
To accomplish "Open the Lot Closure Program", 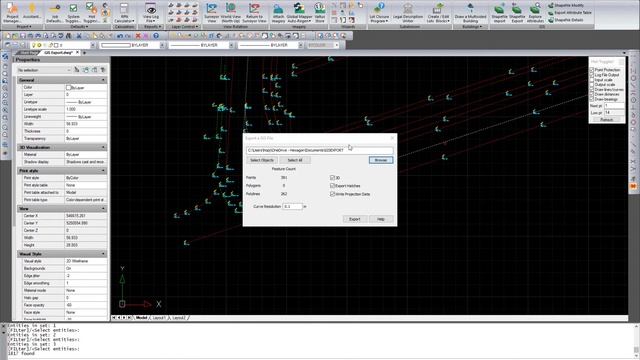I will [x=379, y=12].
